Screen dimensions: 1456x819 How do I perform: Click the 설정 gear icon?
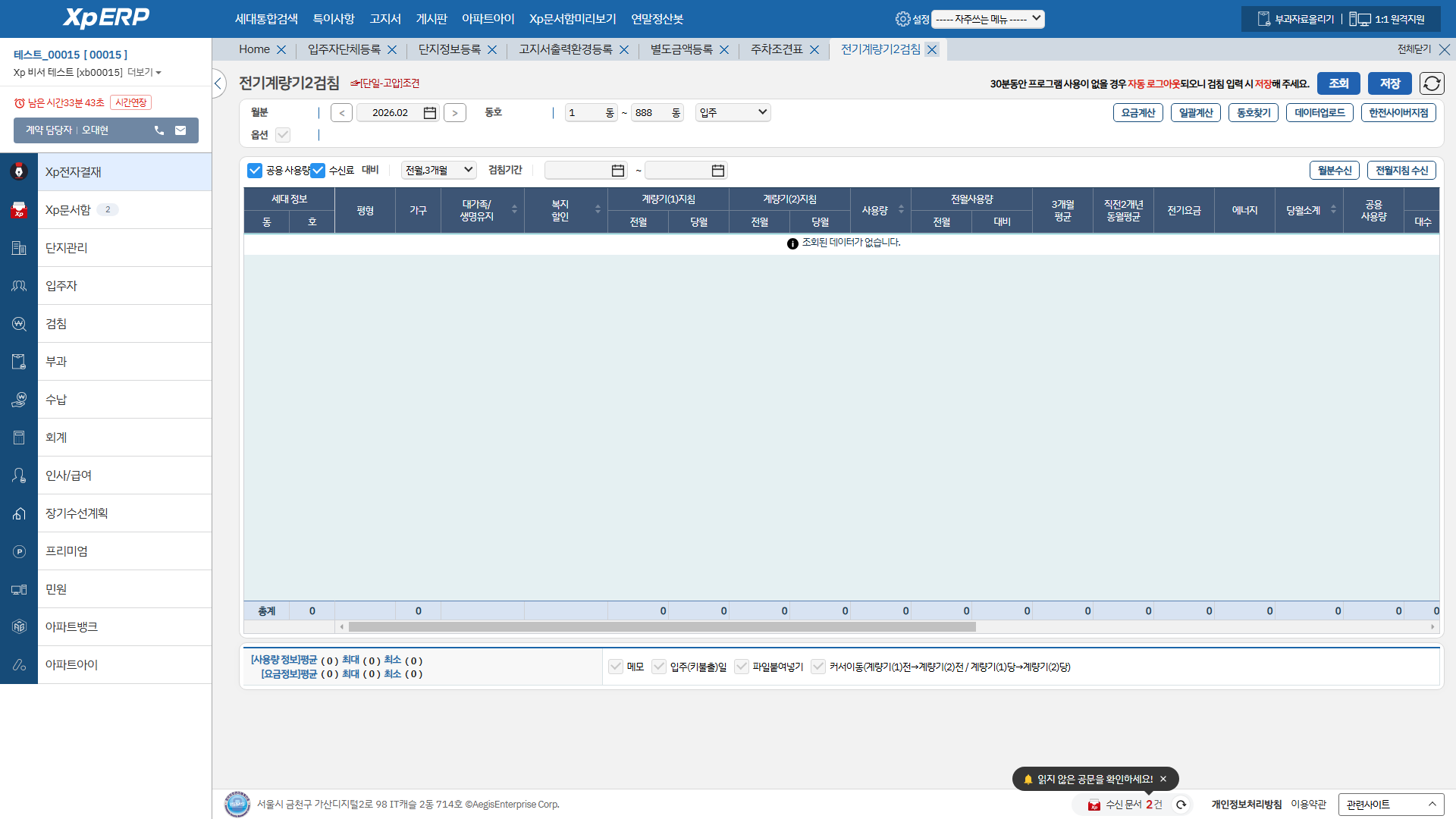pyautogui.click(x=902, y=19)
